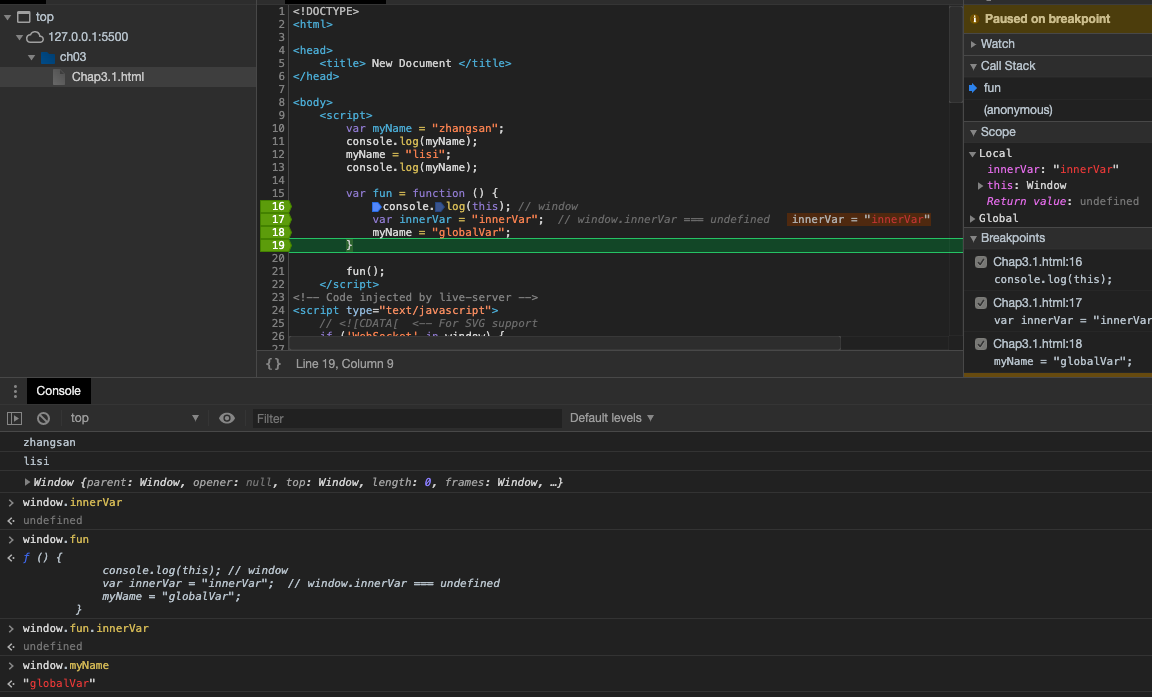
Task: Disable the breakpoint checkbox for Chap3.1.html:16
Action: (x=981, y=262)
